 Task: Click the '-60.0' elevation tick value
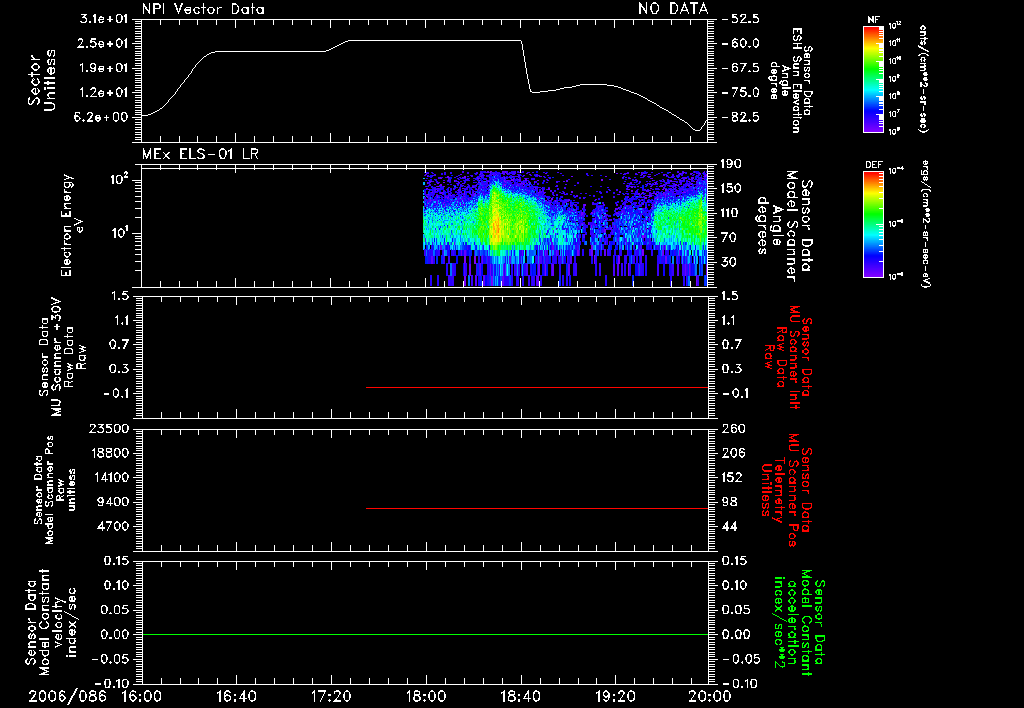(x=741, y=43)
